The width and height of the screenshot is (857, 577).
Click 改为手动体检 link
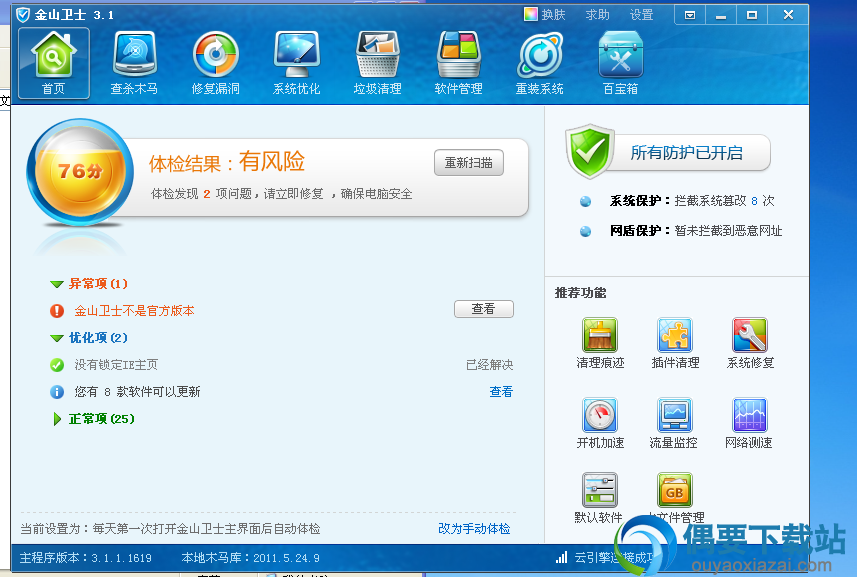point(474,529)
